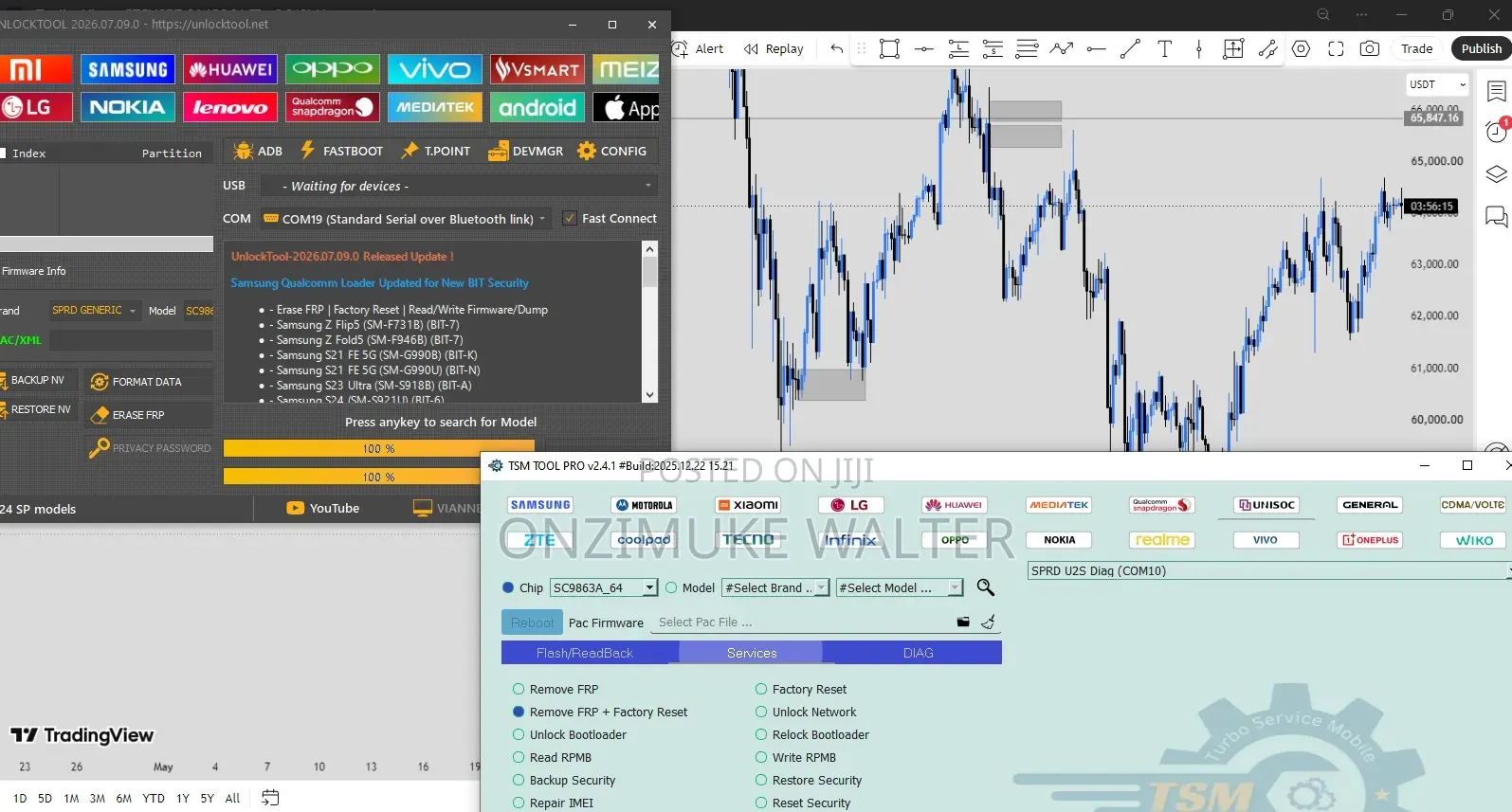1512x812 pixels.
Task: Choose the Lenovo brand in UnlockTool
Action: point(230,107)
